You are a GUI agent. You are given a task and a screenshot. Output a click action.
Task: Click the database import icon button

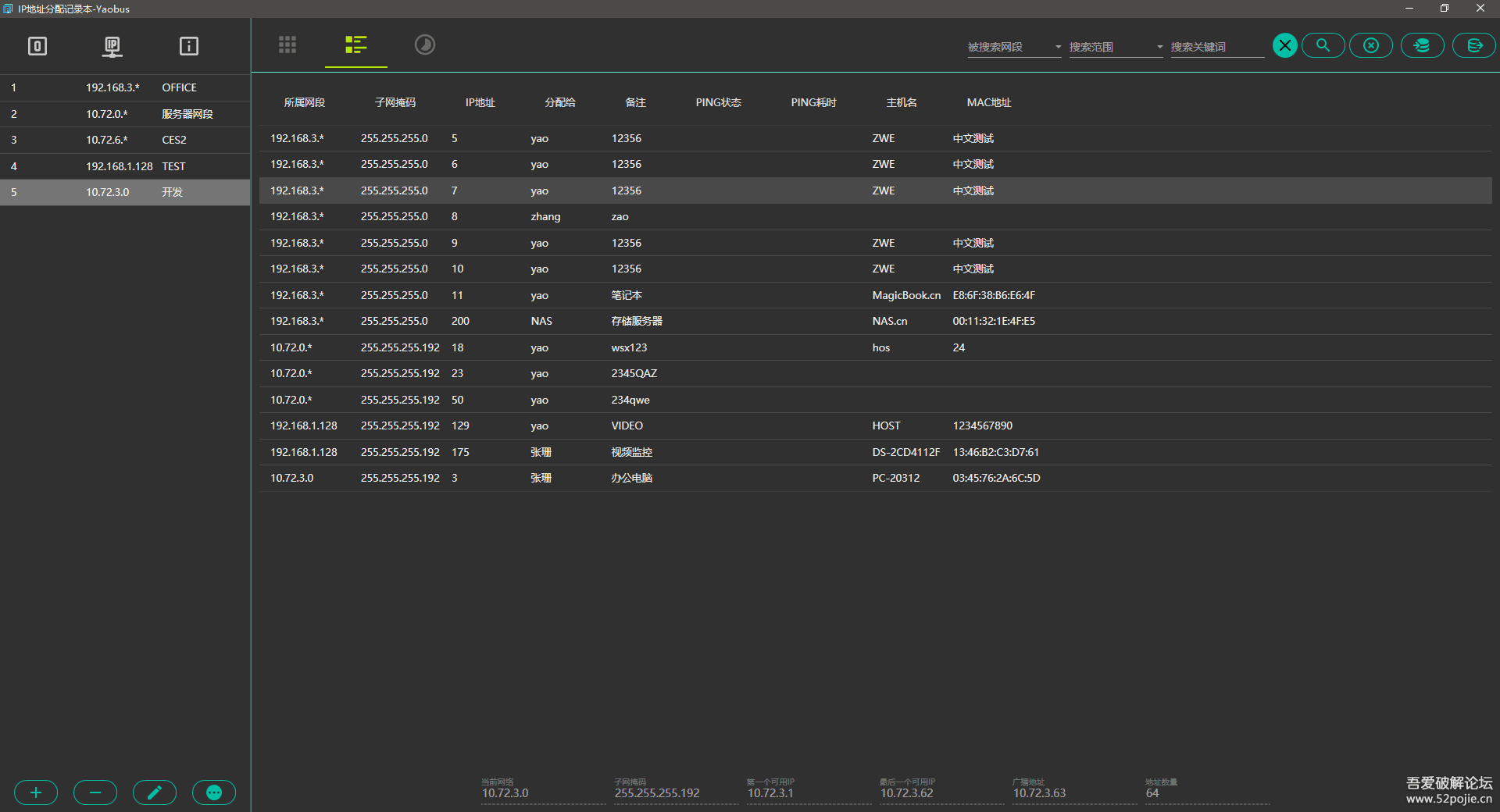tap(1422, 45)
